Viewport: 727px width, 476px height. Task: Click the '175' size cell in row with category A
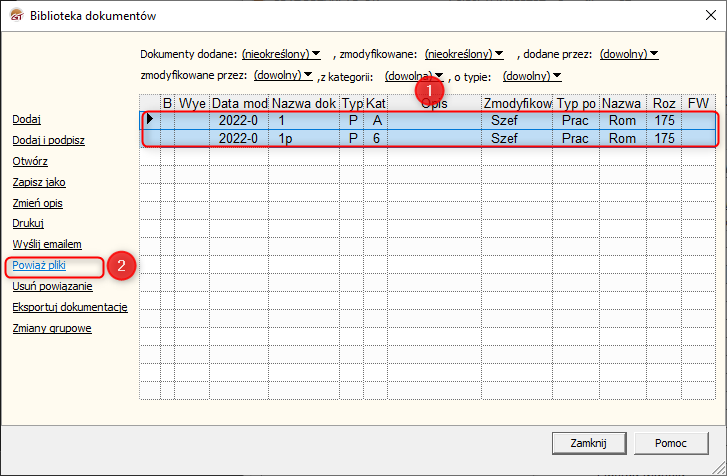664,121
